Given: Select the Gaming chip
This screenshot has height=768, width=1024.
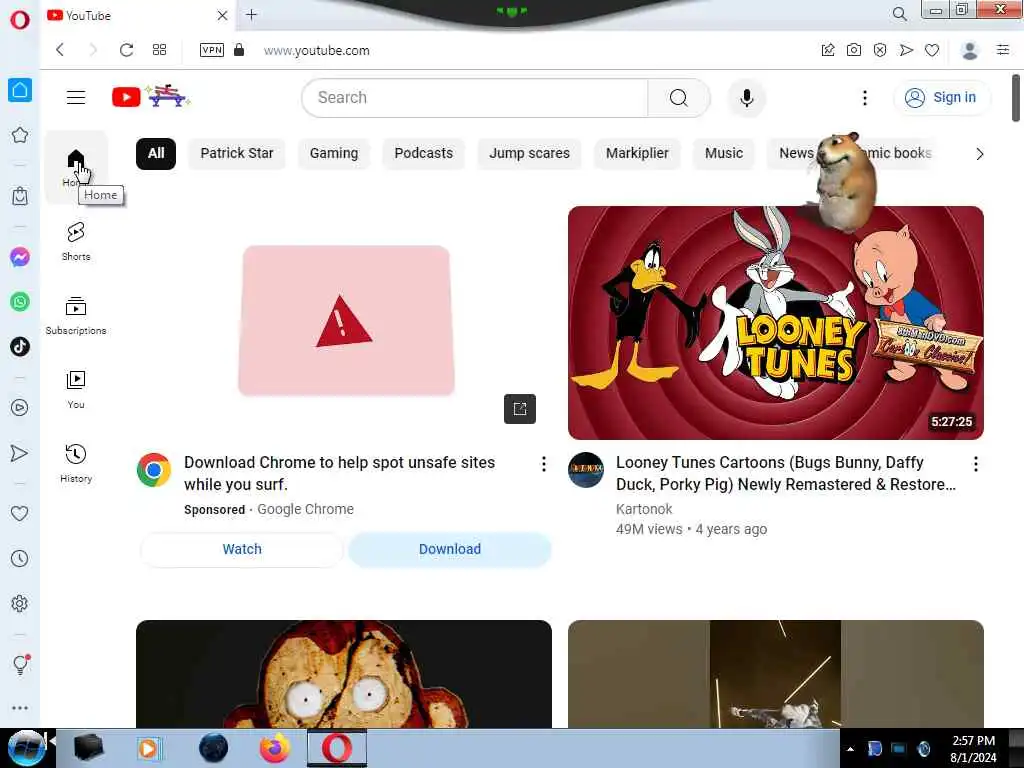Looking at the screenshot, I should 334,153.
